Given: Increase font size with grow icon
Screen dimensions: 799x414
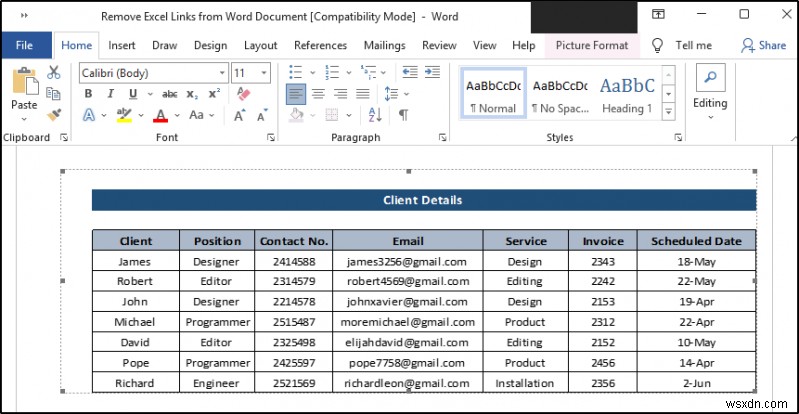Looking at the screenshot, I should [x=239, y=115].
